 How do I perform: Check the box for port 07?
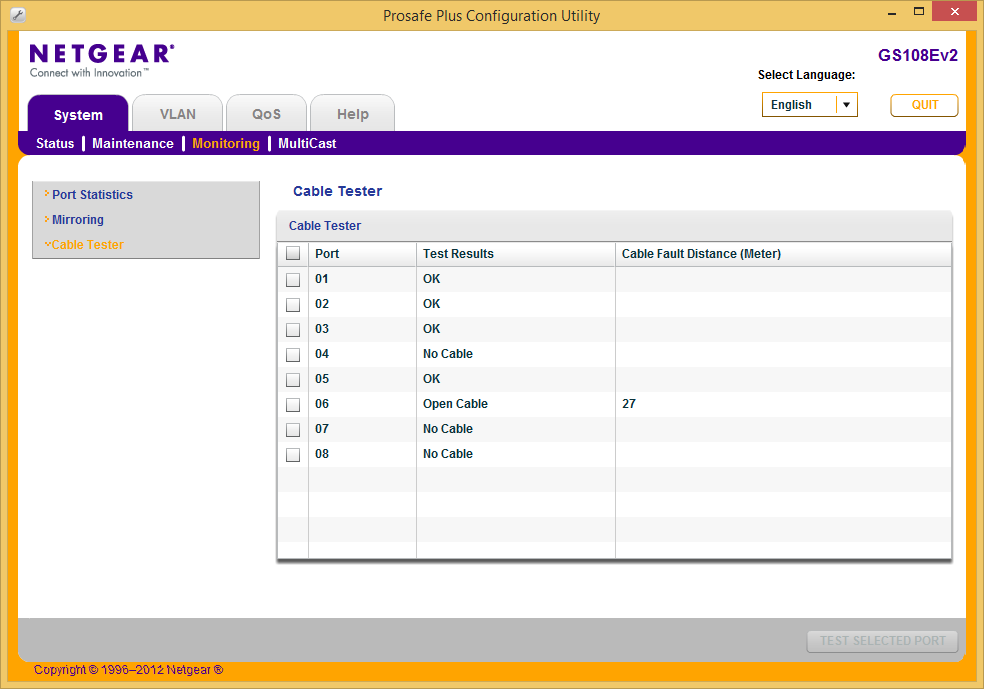coord(293,430)
